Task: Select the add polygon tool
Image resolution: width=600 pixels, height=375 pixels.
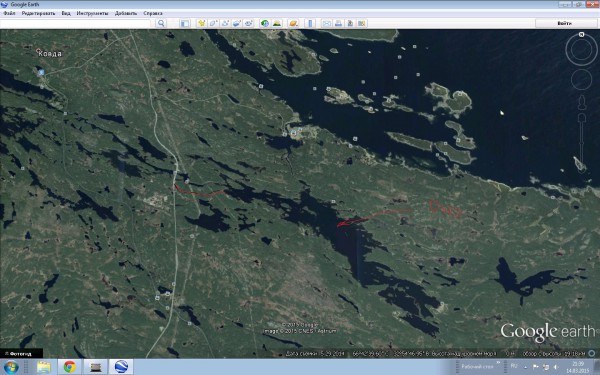Action: [214, 23]
